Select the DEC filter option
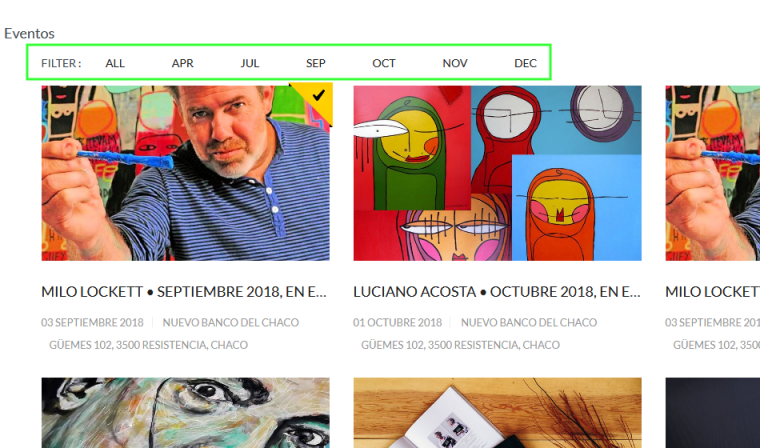 (x=525, y=63)
